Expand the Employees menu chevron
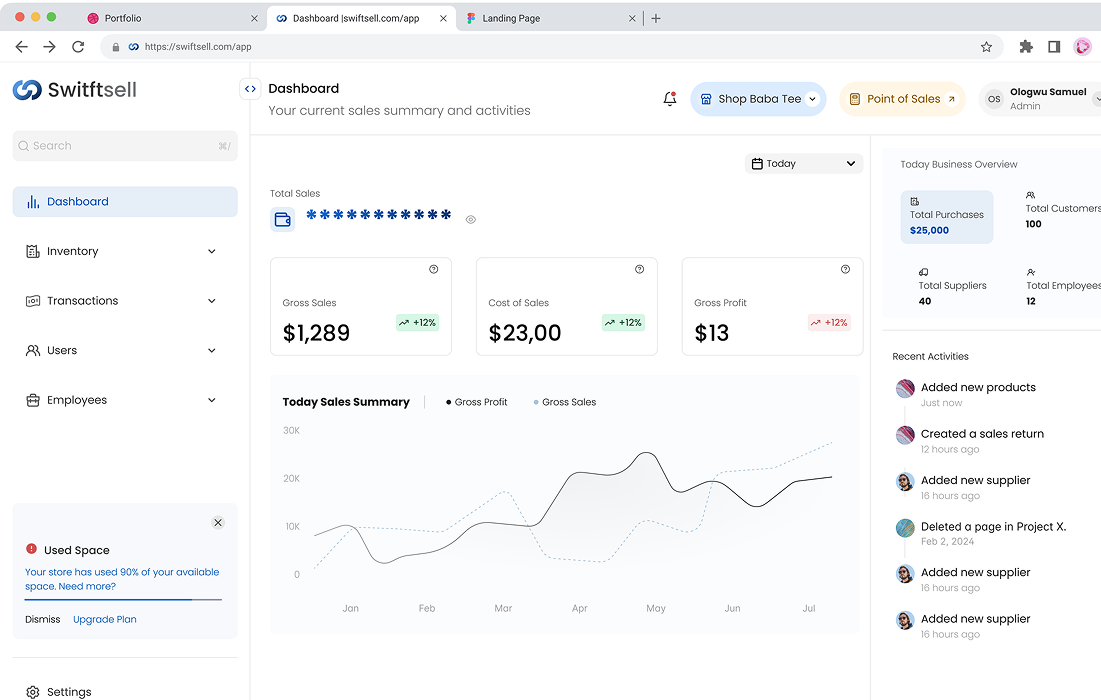Viewport: 1101px width, 700px height. 212,400
